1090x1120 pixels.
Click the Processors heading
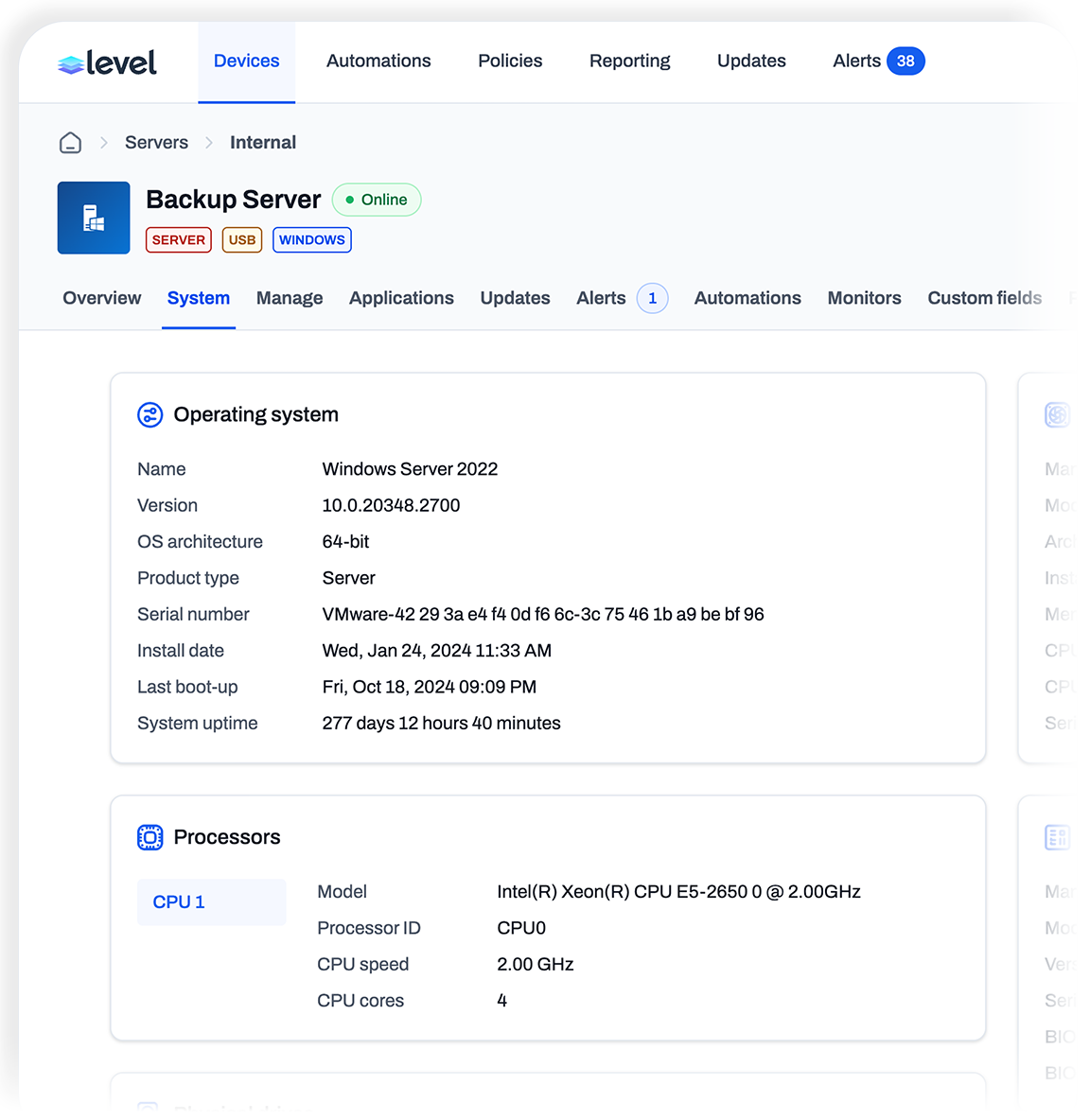click(x=227, y=837)
